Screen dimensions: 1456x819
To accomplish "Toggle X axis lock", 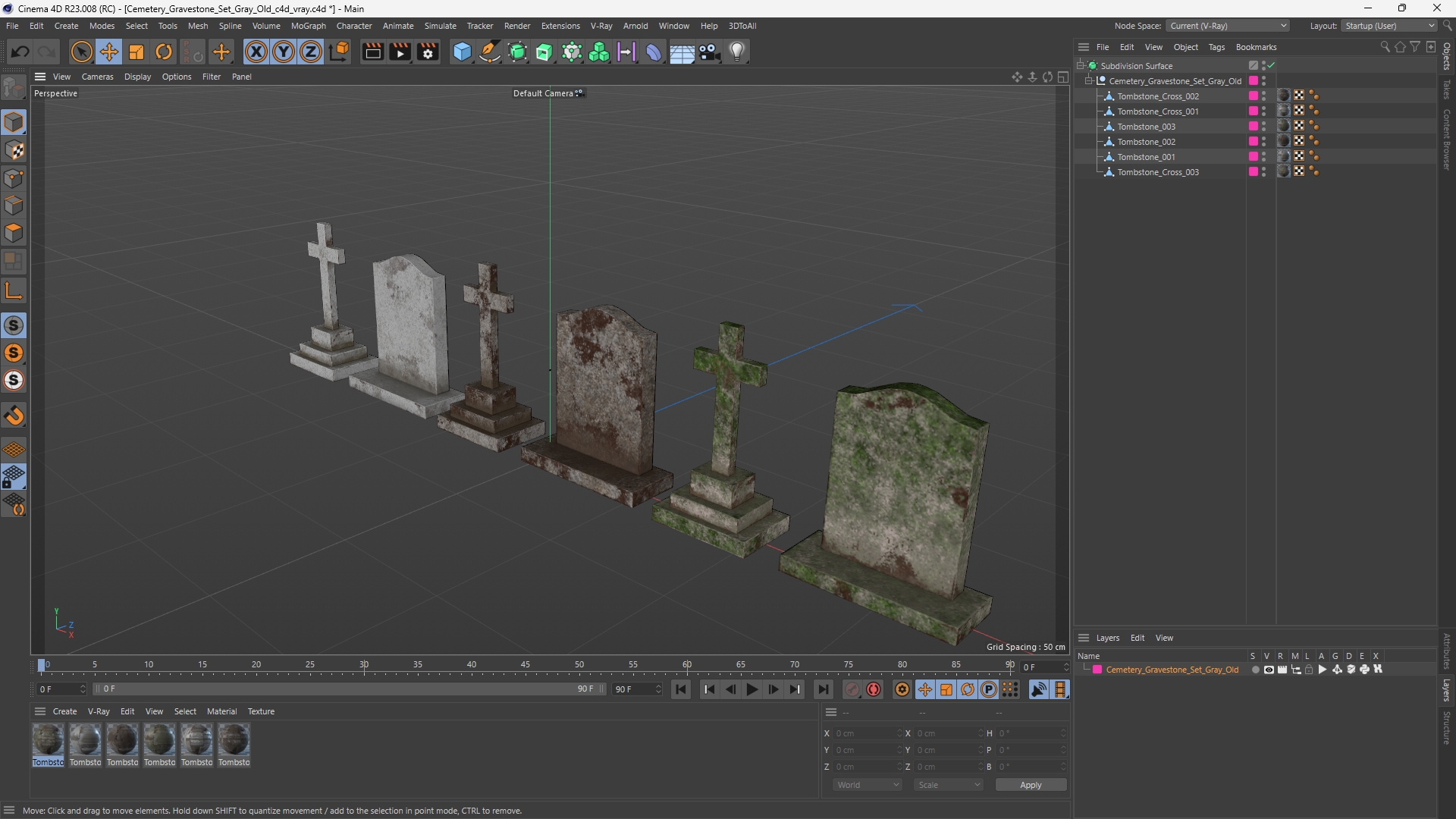I will (x=256, y=52).
